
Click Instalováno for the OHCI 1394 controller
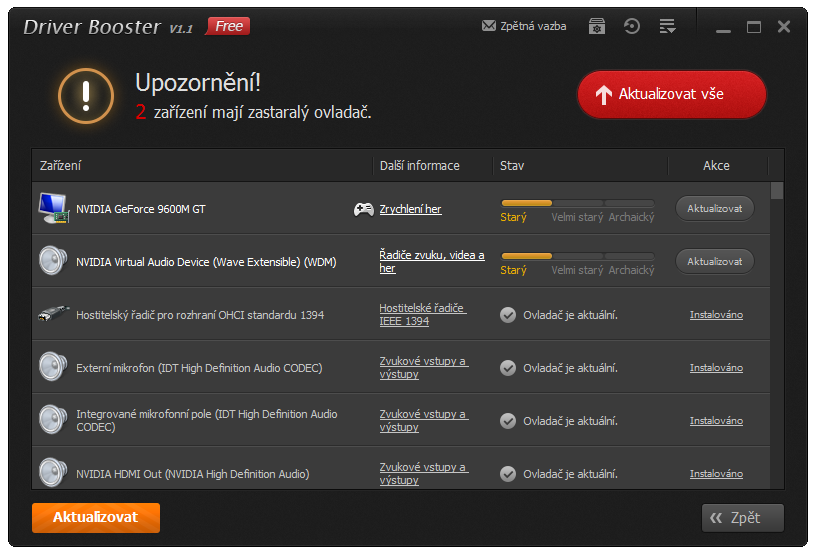click(716, 314)
